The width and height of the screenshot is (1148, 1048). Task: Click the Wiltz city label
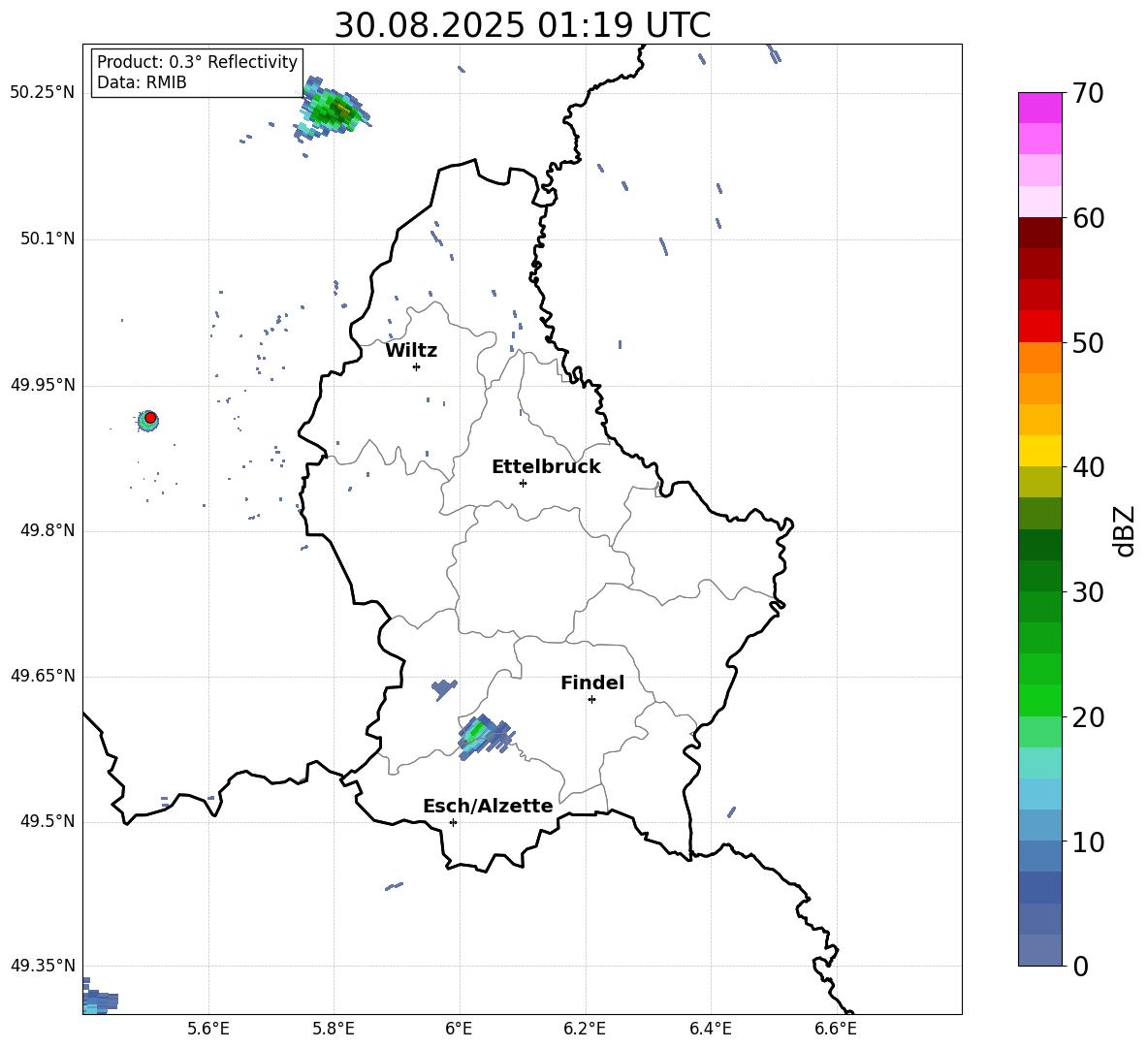(x=411, y=351)
